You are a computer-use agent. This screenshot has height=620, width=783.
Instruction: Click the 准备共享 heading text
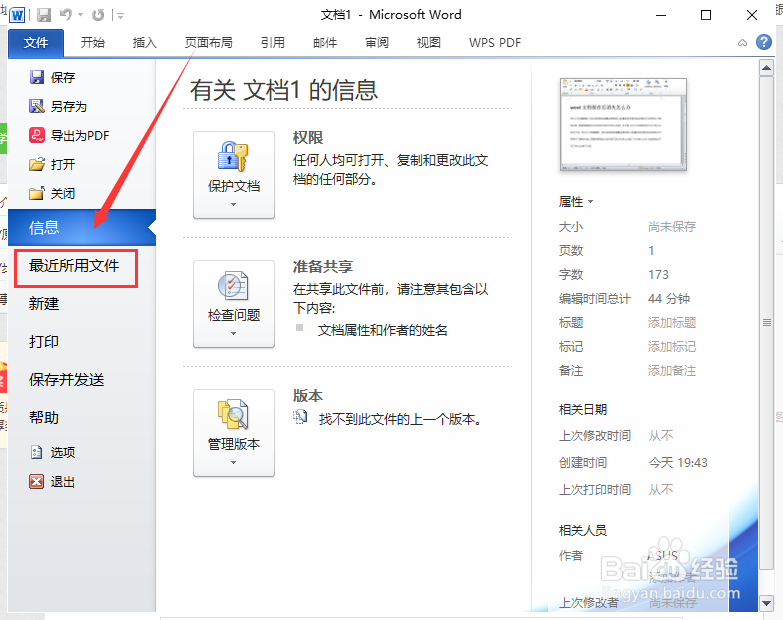tap(323, 267)
